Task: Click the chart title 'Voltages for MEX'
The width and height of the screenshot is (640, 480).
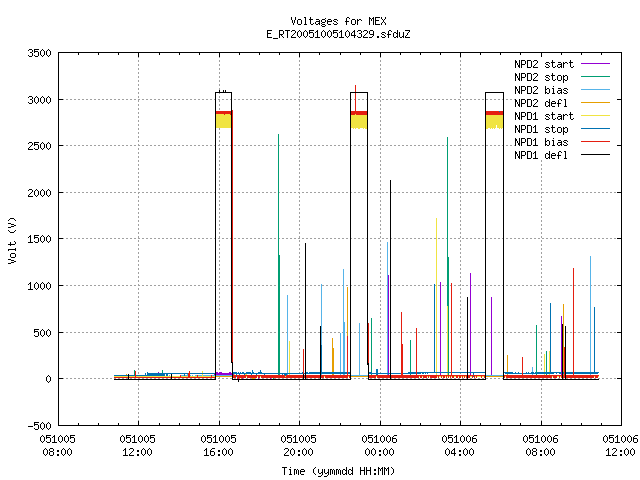Action: [338, 21]
